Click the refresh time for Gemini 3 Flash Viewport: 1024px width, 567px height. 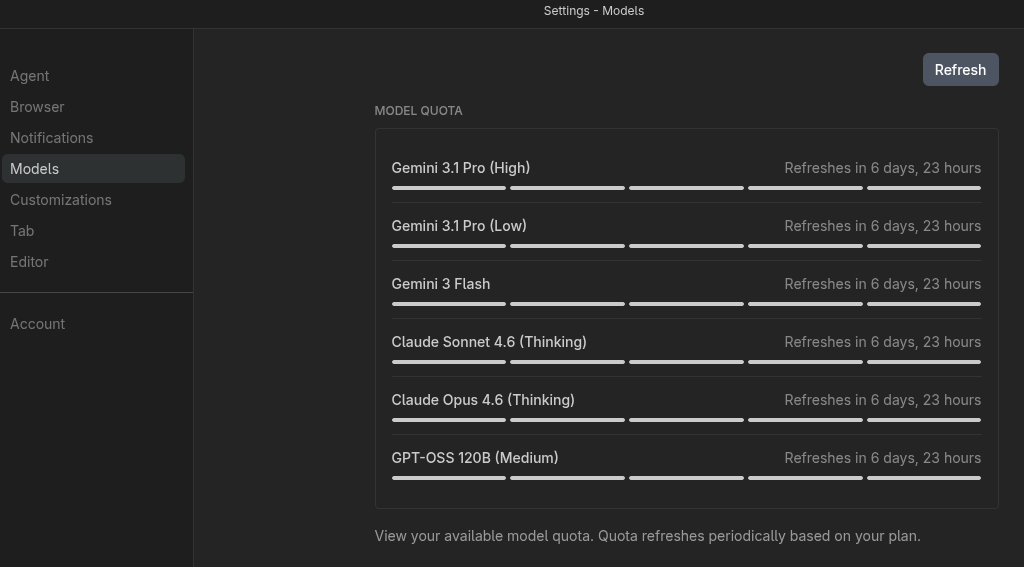pos(882,284)
